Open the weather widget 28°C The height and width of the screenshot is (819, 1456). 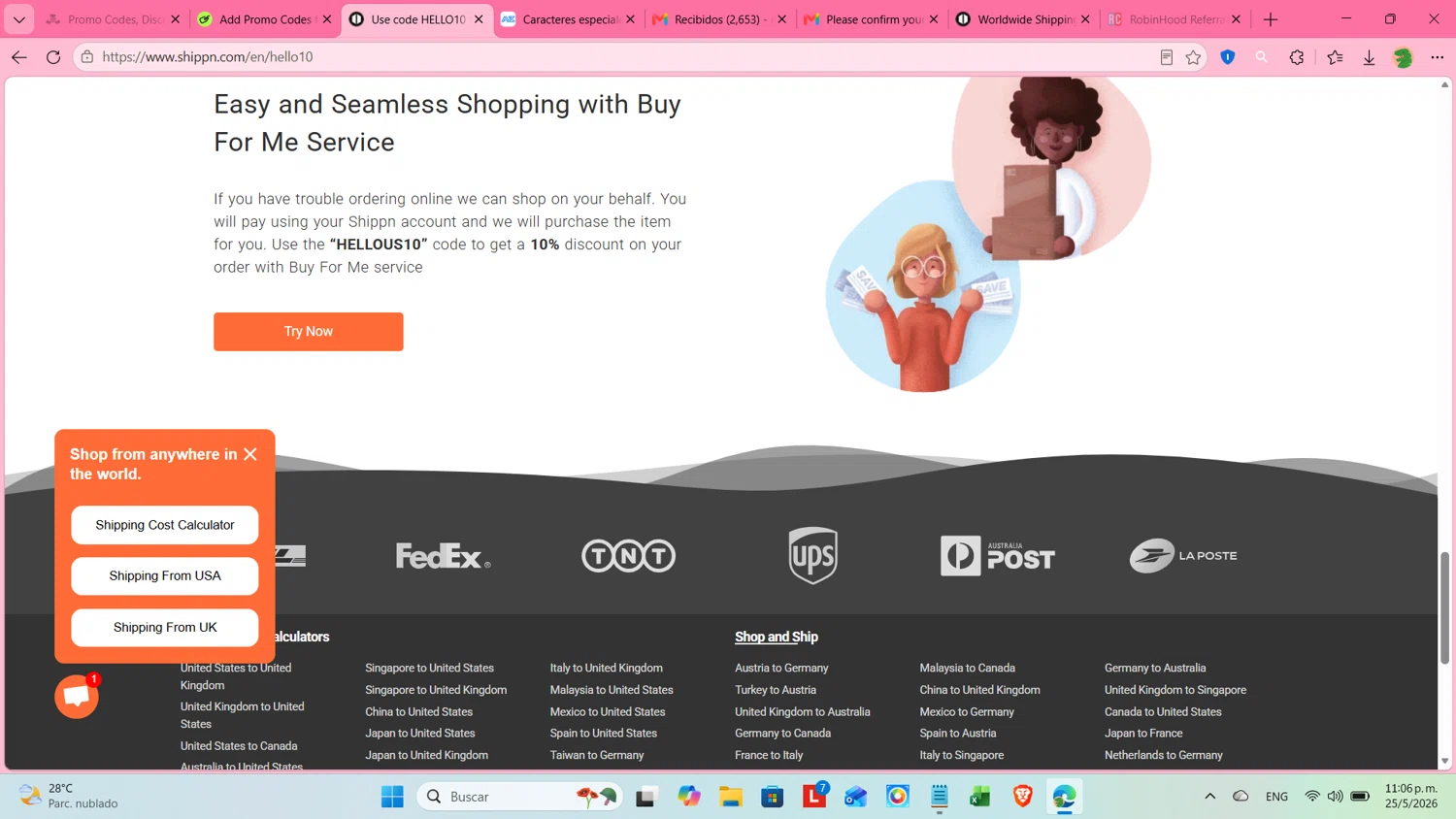[x=70, y=797]
